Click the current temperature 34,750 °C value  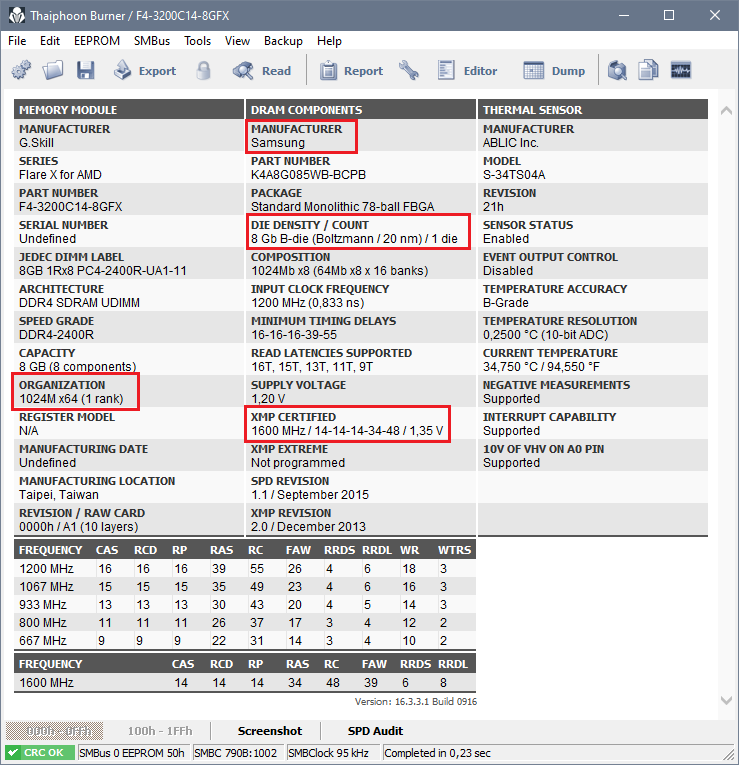point(541,367)
